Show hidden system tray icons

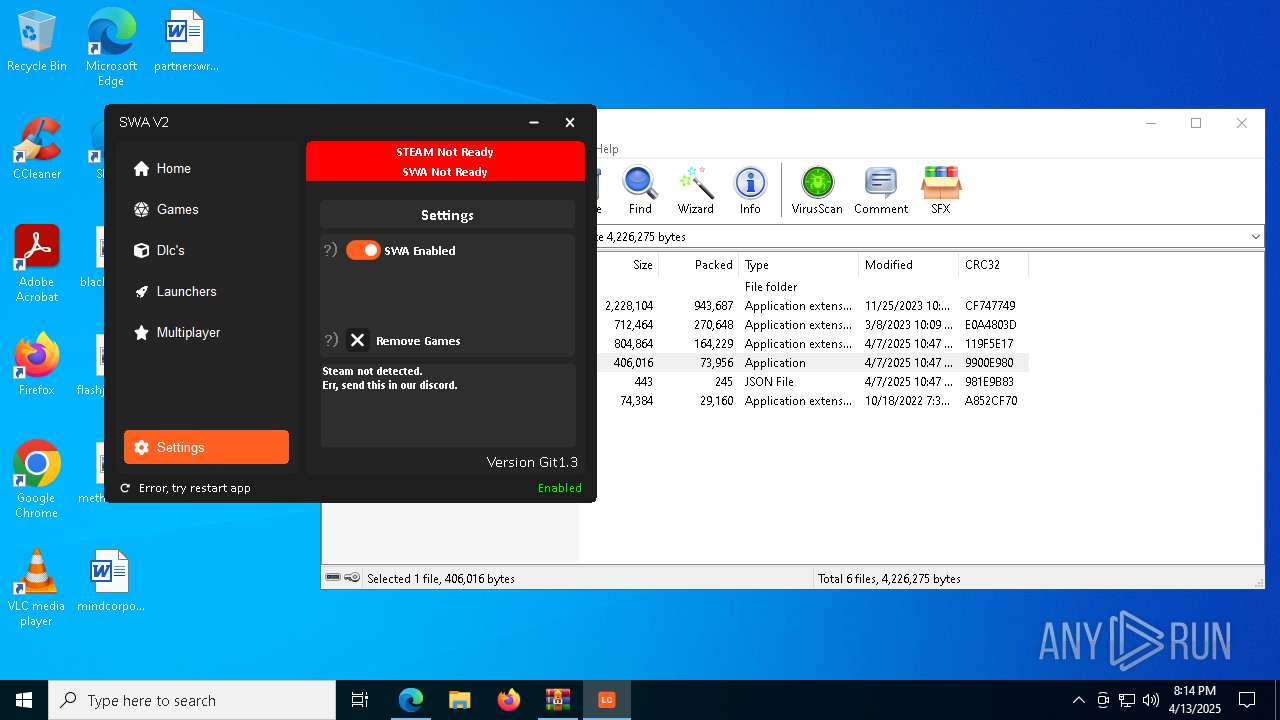[1078, 700]
